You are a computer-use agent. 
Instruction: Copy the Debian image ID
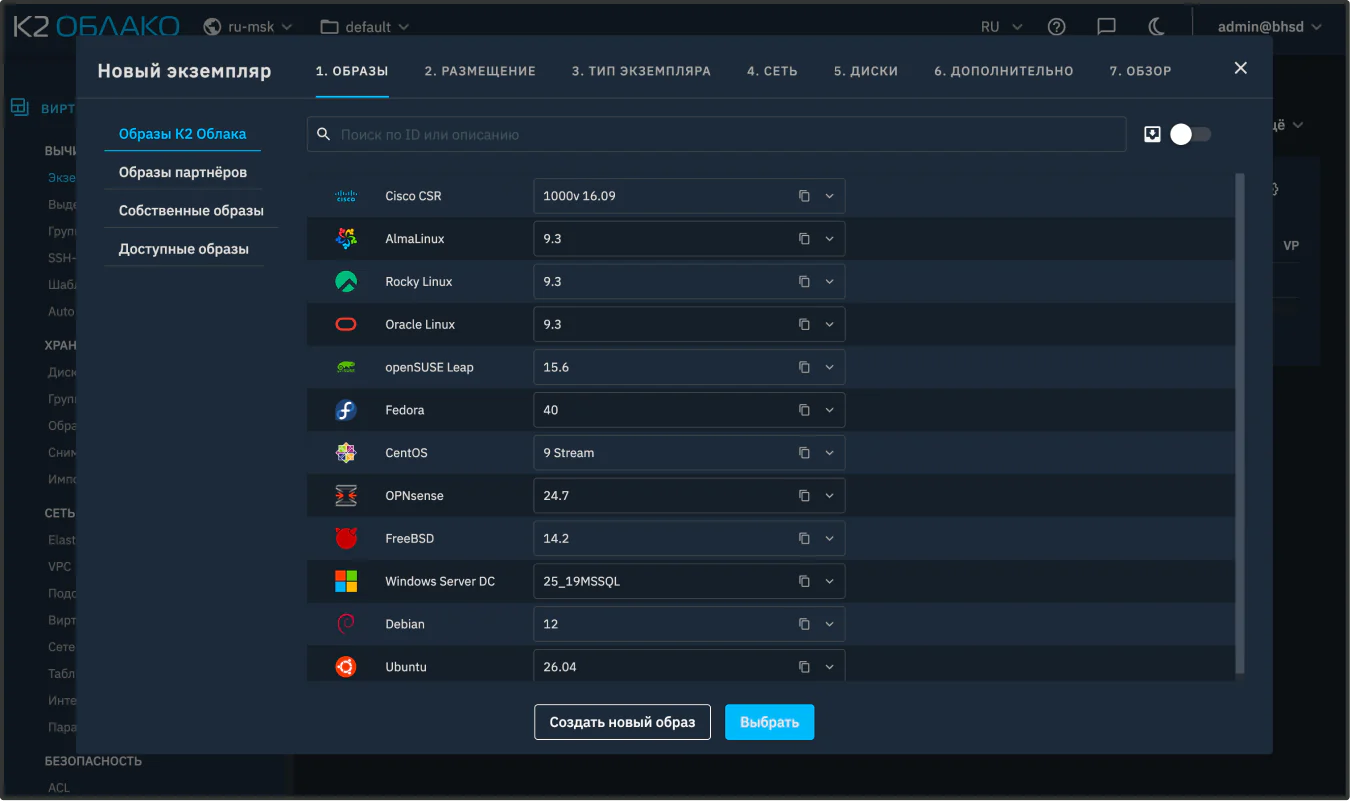[x=804, y=624]
